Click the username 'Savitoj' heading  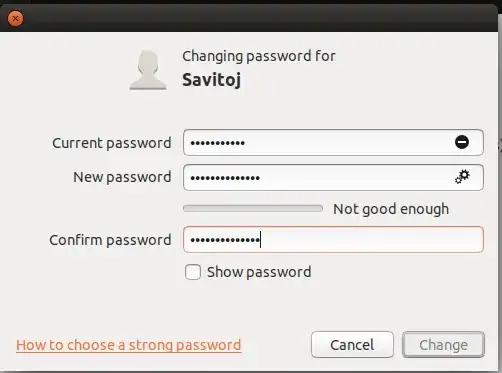[212, 80]
